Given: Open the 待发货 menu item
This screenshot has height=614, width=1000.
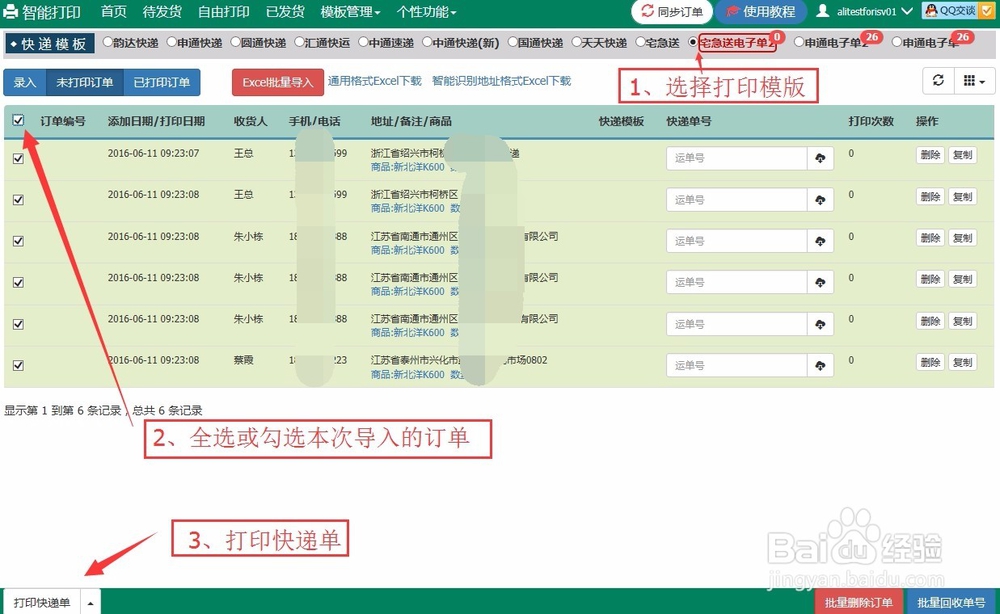Looking at the screenshot, I should 160,12.
